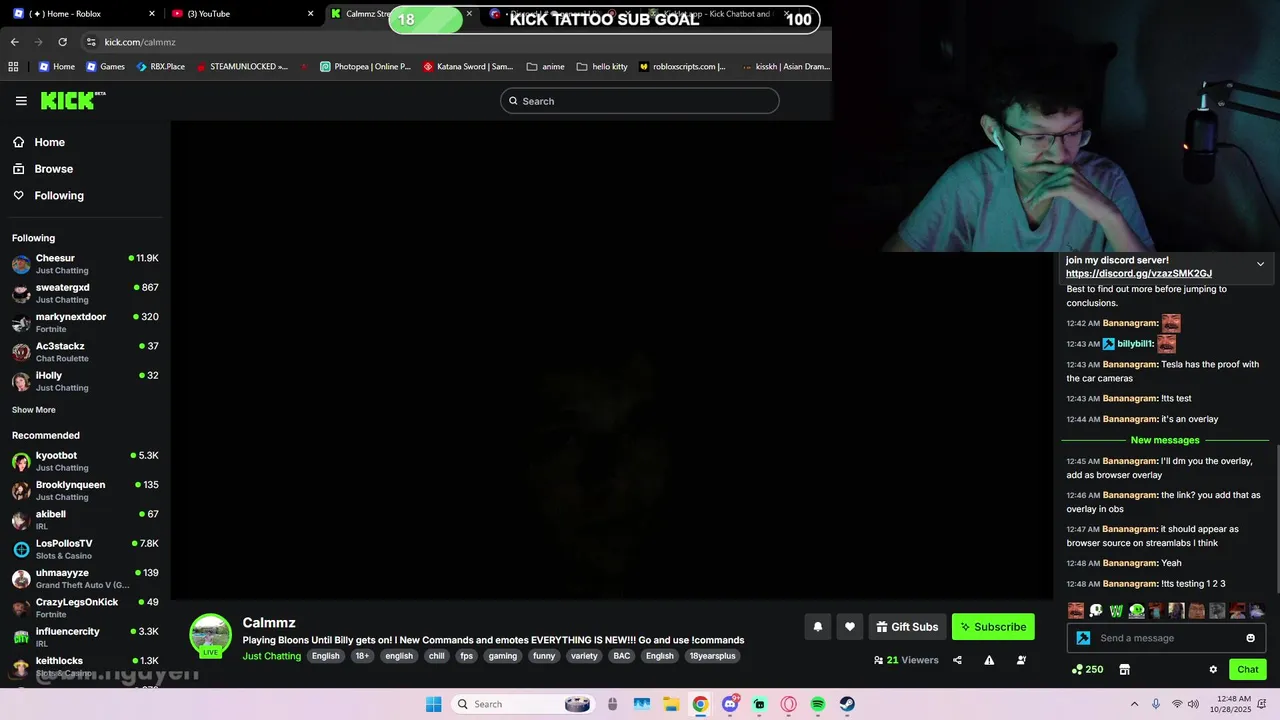Open the channel points 250 balance

pos(1087,669)
